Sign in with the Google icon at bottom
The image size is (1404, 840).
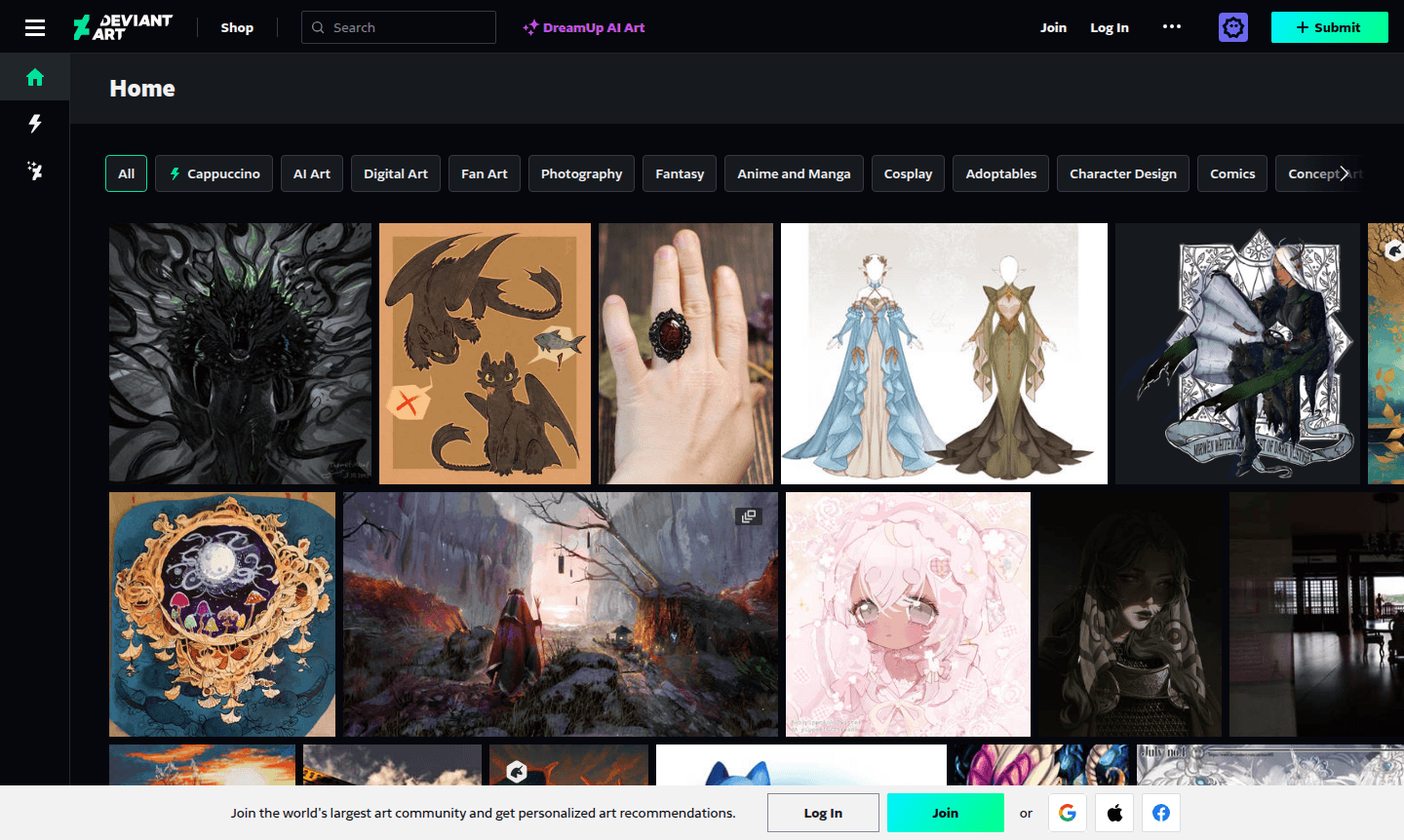point(1068,812)
